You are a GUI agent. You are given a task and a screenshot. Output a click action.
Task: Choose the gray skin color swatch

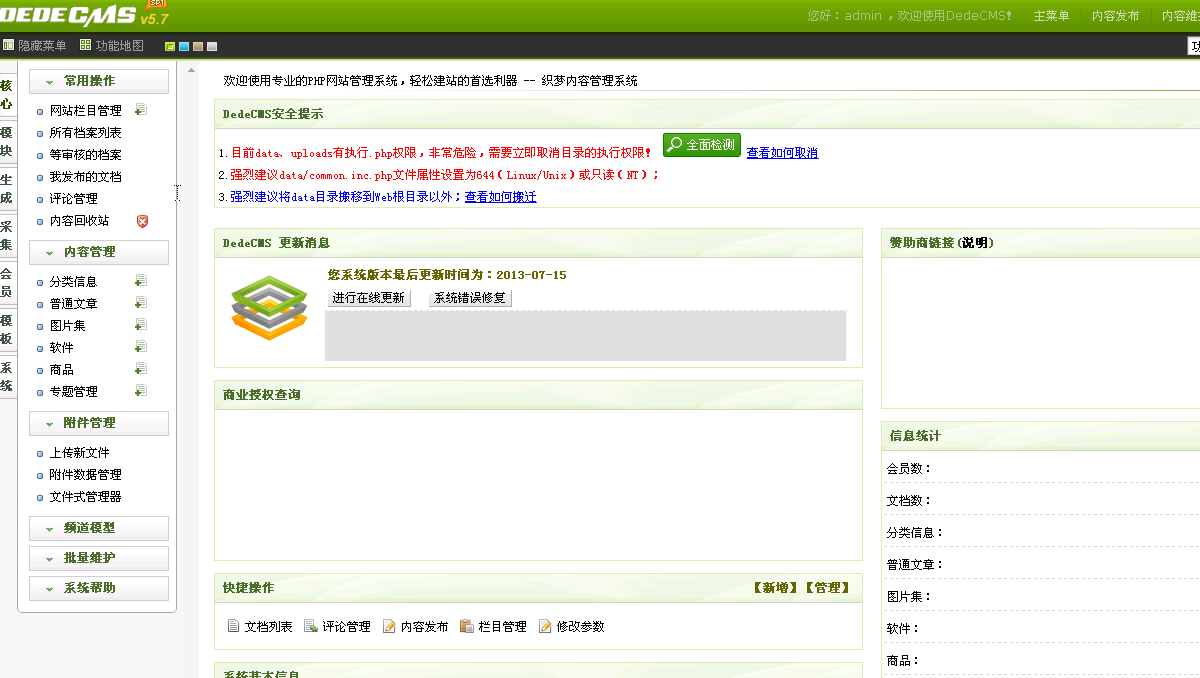(x=212, y=46)
